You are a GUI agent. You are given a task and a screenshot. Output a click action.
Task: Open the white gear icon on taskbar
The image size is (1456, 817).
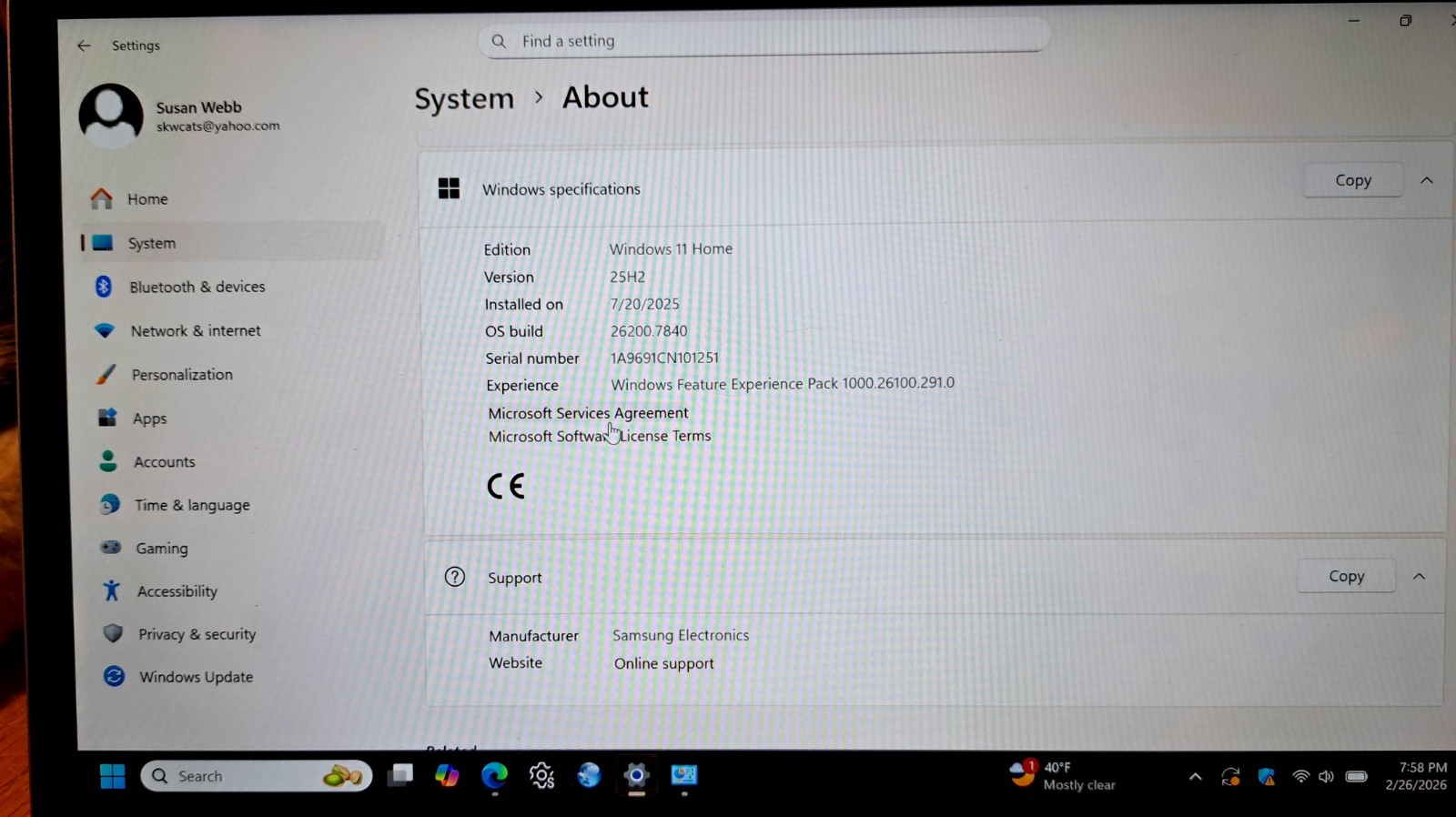[541, 775]
